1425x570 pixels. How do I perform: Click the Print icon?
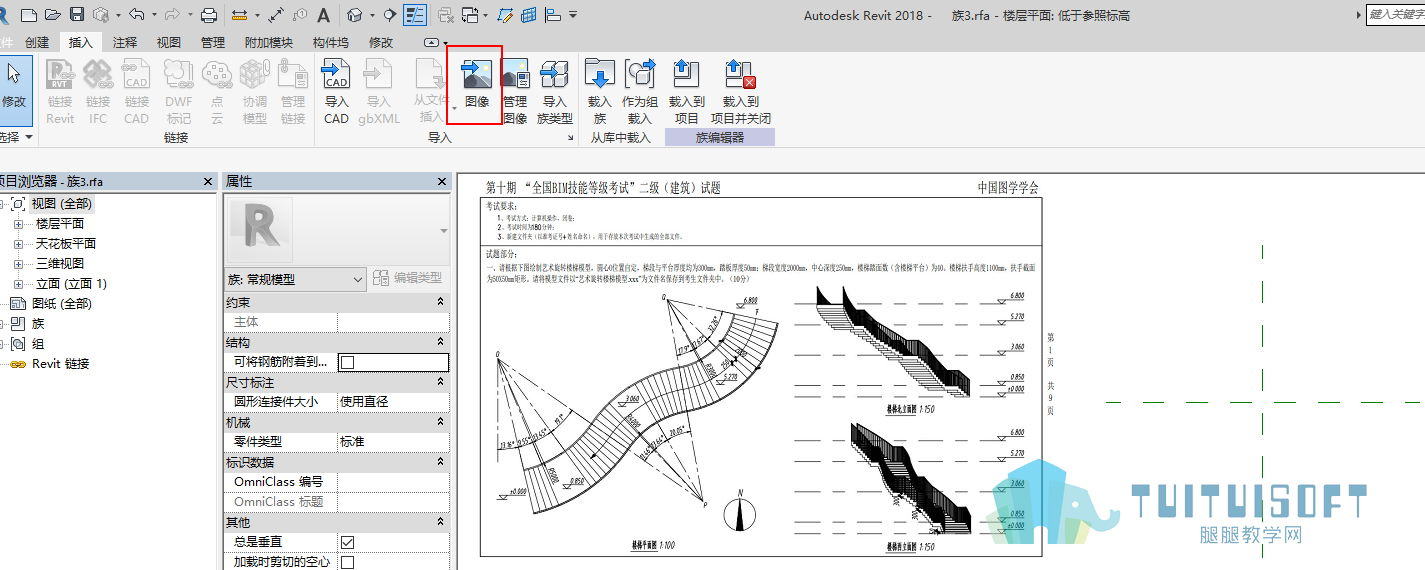coord(209,15)
